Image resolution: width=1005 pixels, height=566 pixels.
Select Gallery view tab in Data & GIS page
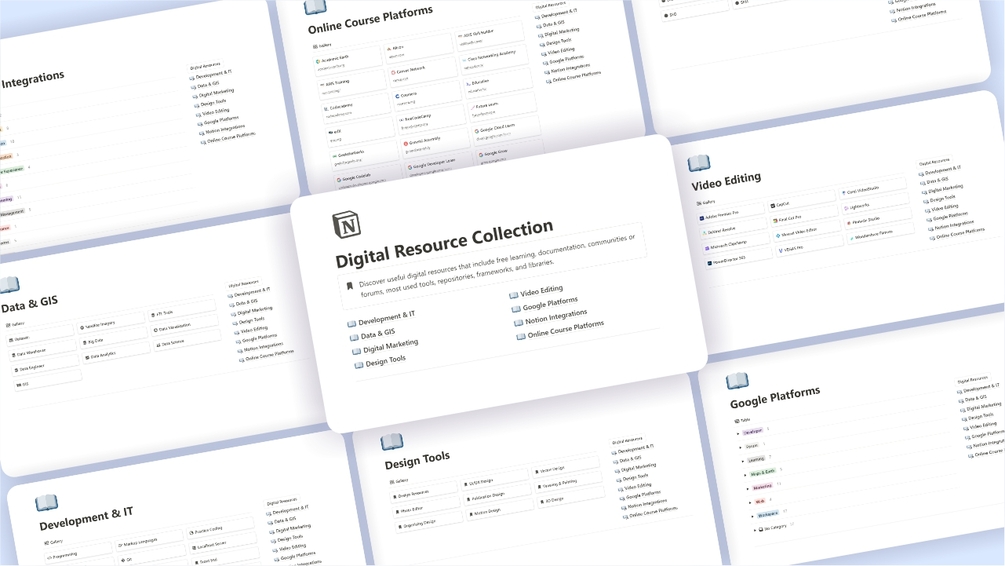[17, 324]
